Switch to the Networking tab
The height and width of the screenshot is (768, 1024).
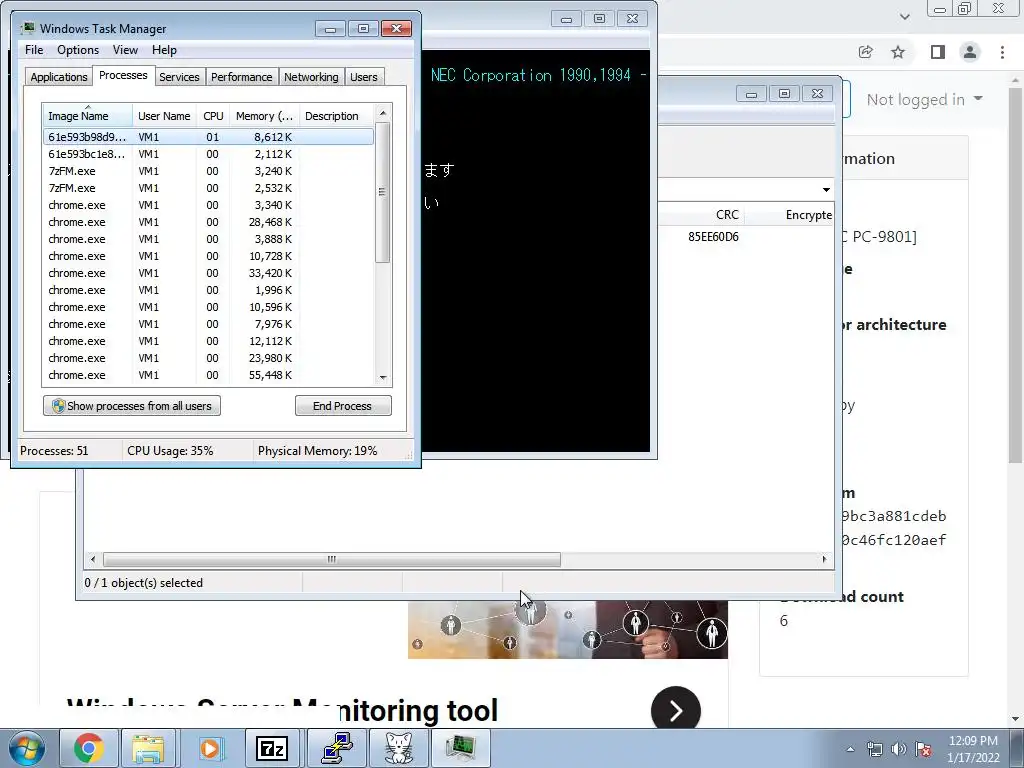311,77
